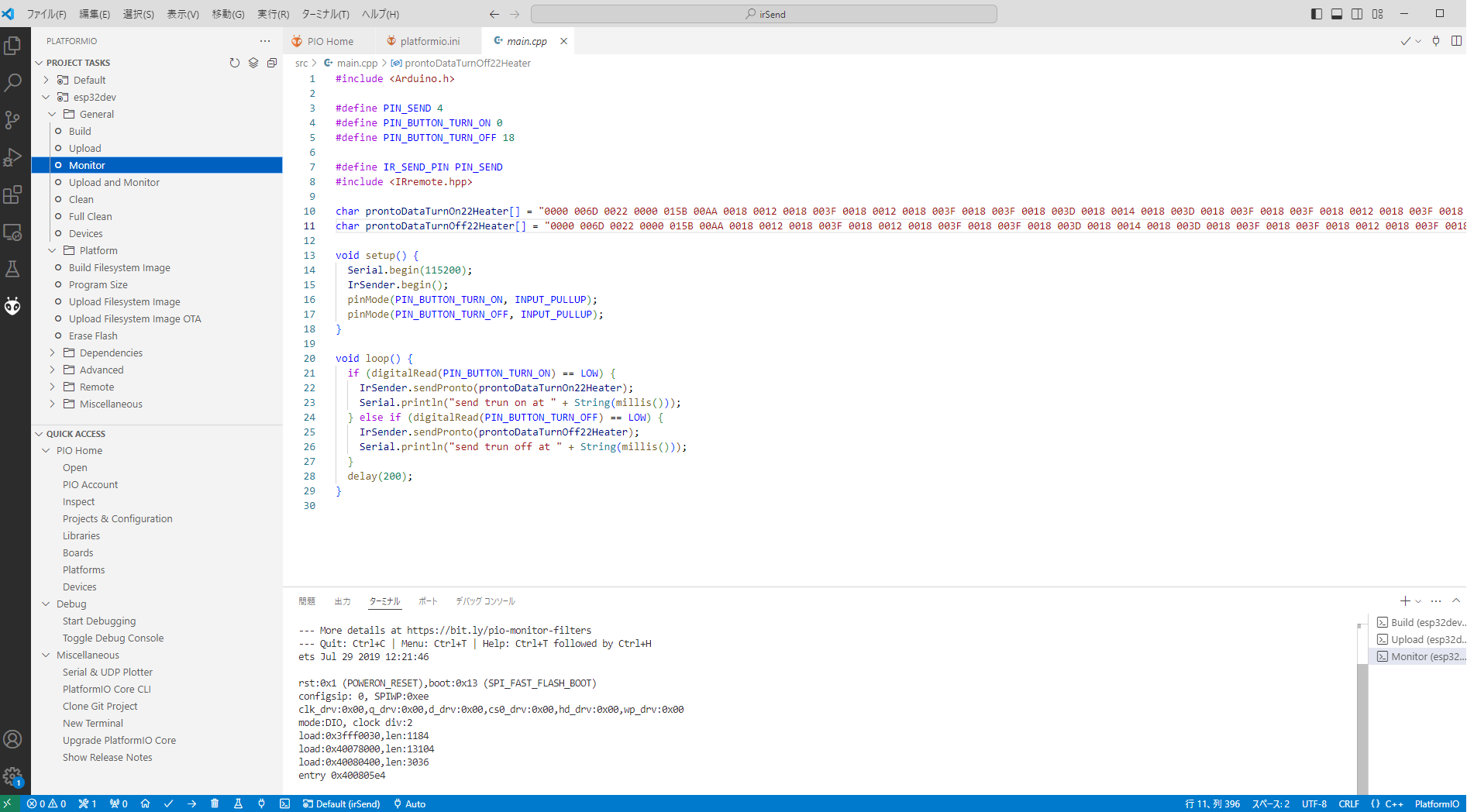Screen dimensions: 1467x812
Task: Expand the Dependencies folder in project tasks
Action: (x=111, y=353)
